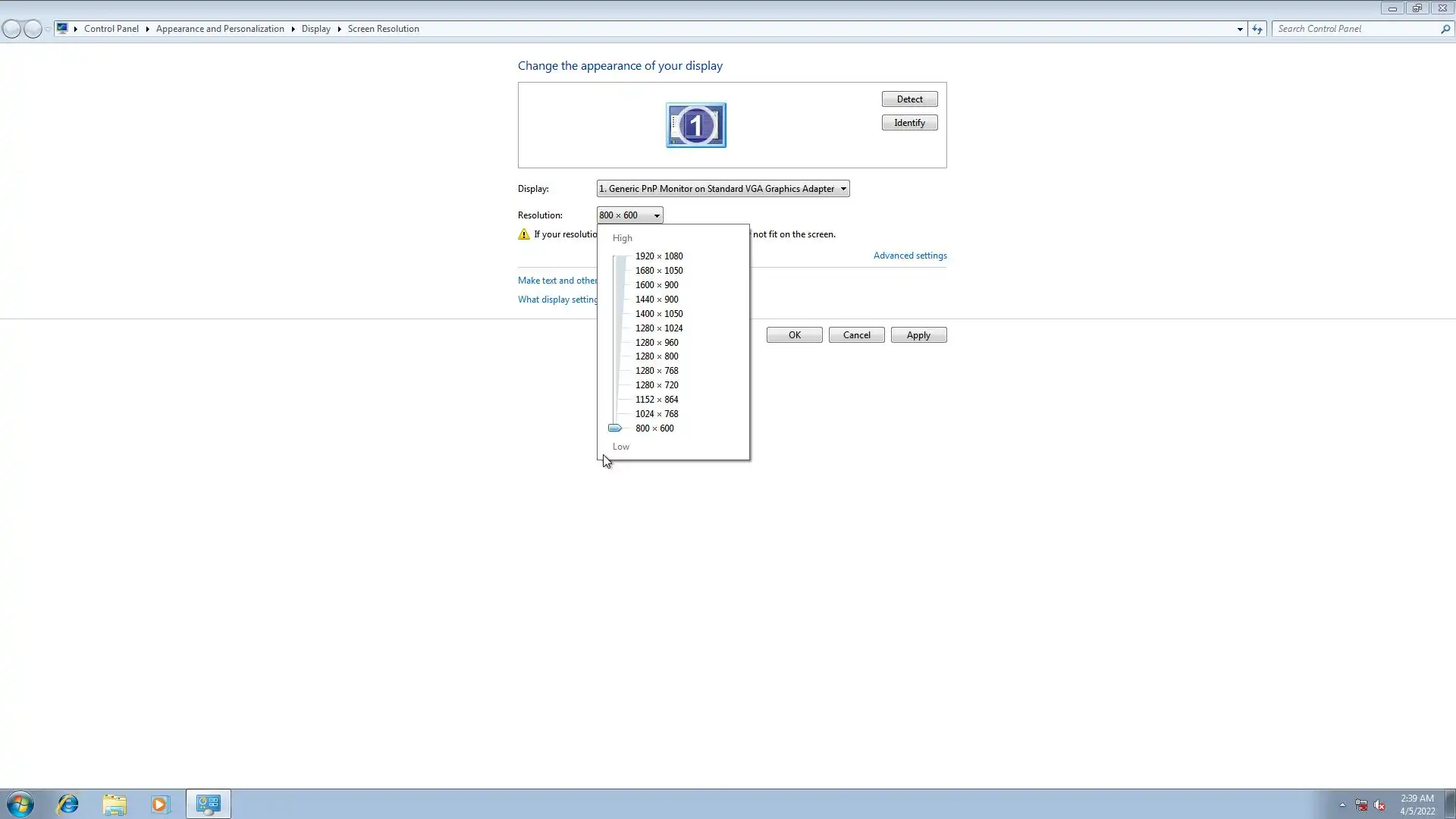
Task: Open Windows Explorer folder taskbar icon
Action: [x=115, y=804]
